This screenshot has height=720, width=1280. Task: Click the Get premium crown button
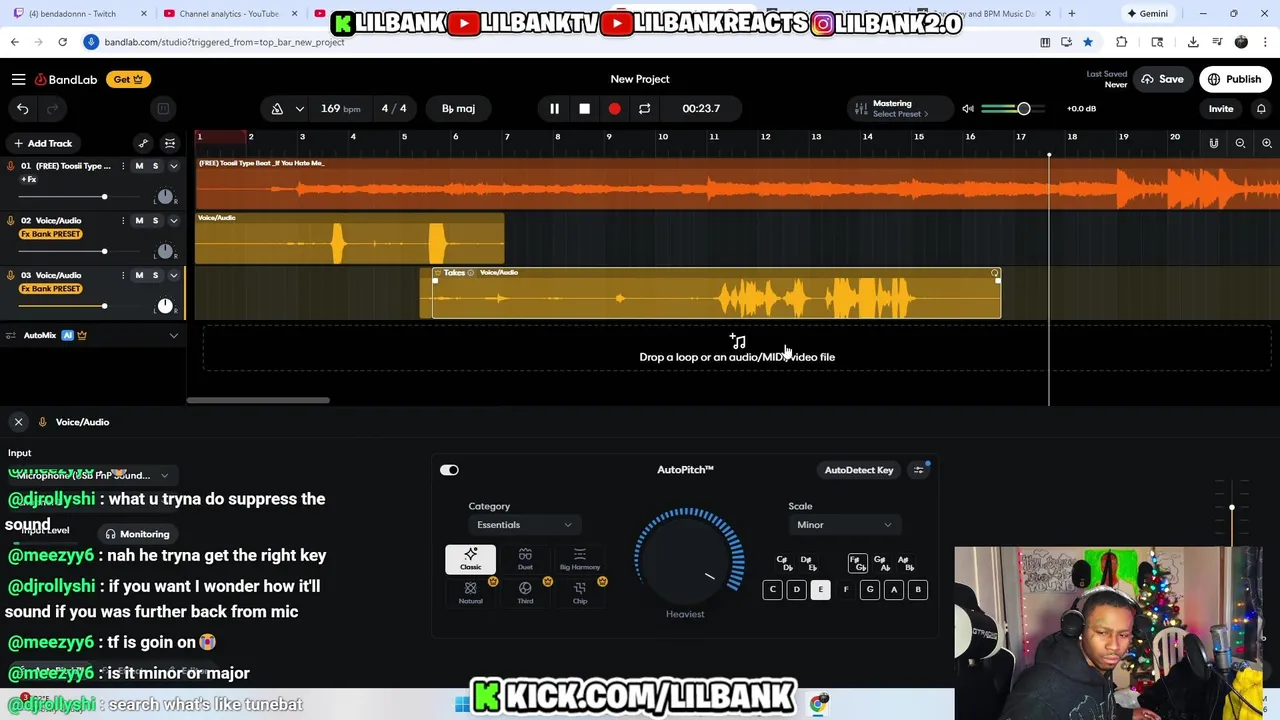click(x=127, y=79)
